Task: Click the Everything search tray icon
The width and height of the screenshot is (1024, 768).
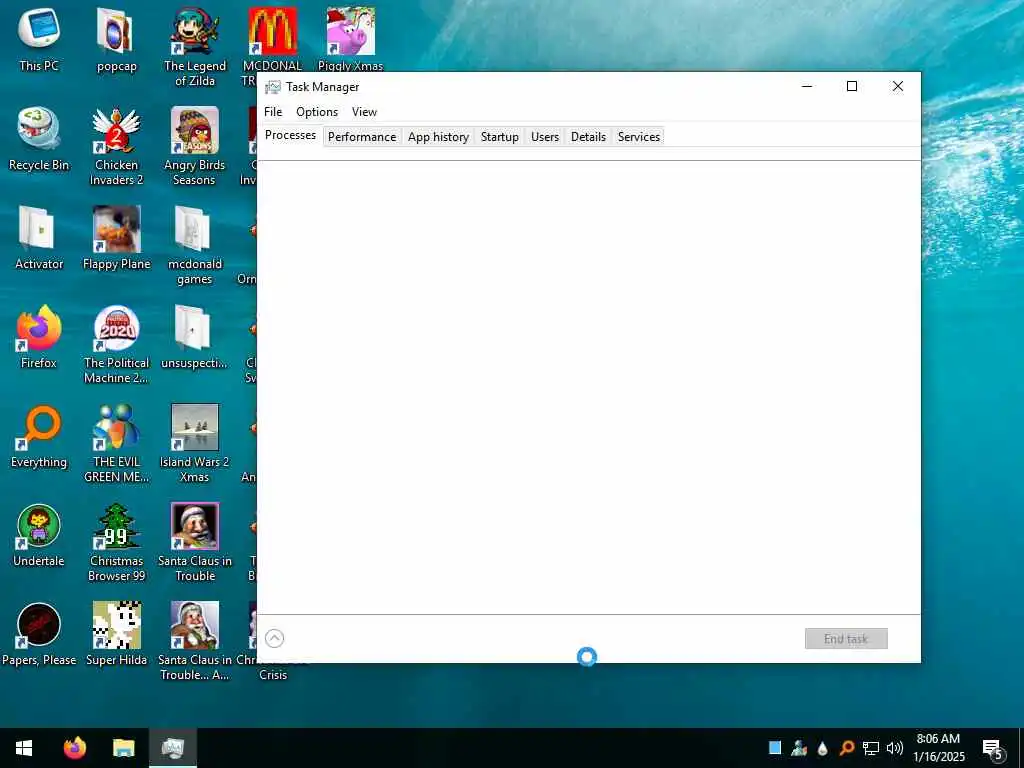Action: pyautogui.click(x=846, y=748)
